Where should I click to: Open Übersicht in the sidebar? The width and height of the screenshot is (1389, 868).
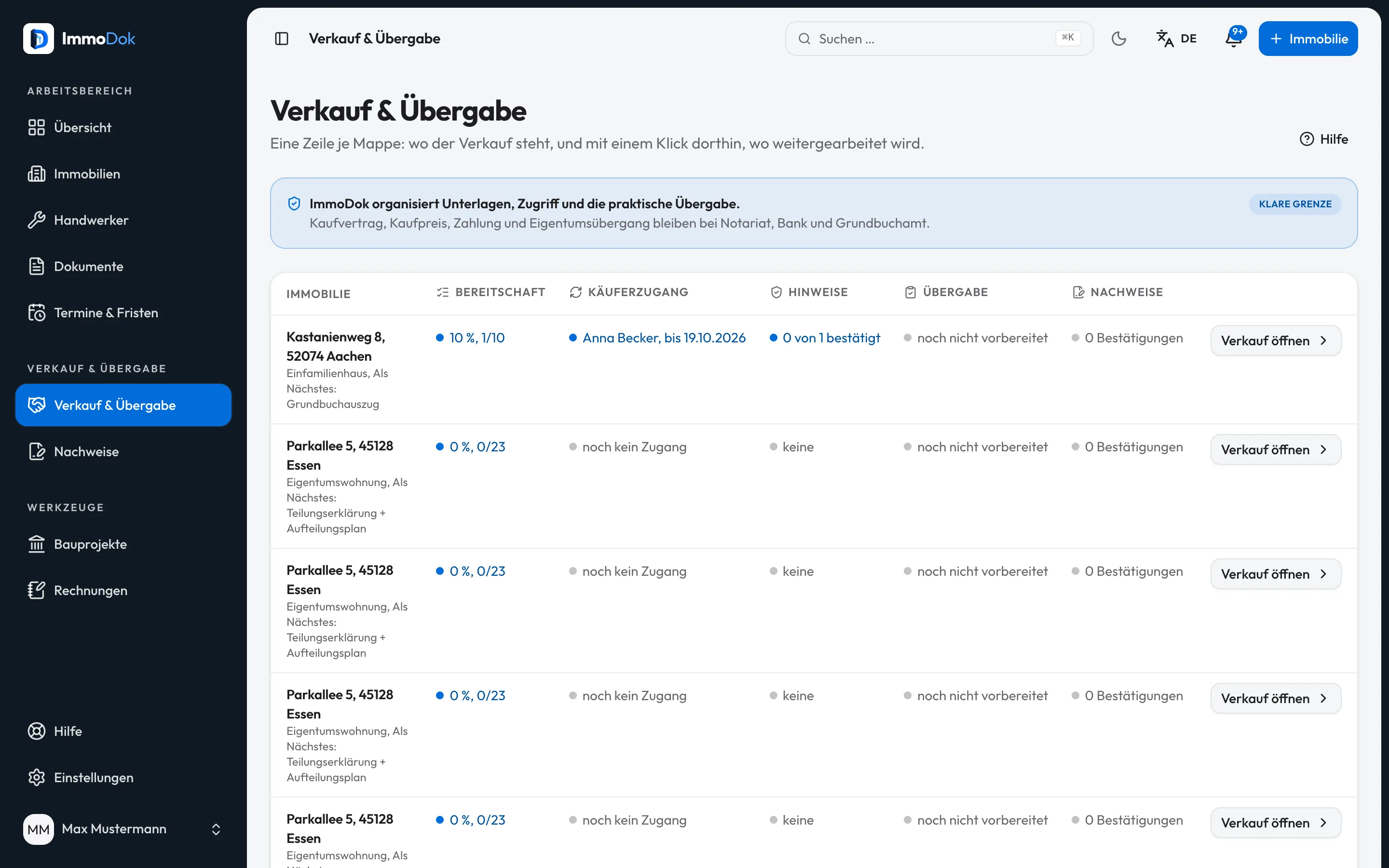(123, 127)
